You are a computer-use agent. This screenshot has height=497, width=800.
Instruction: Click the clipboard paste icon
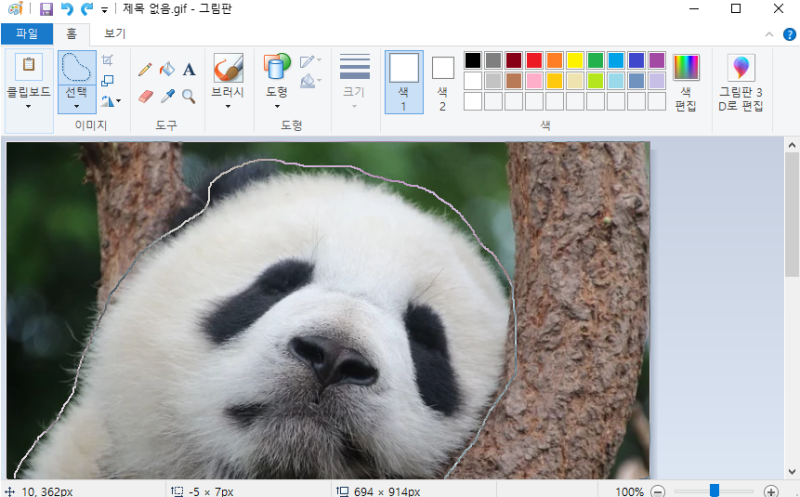pyautogui.click(x=29, y=66)
